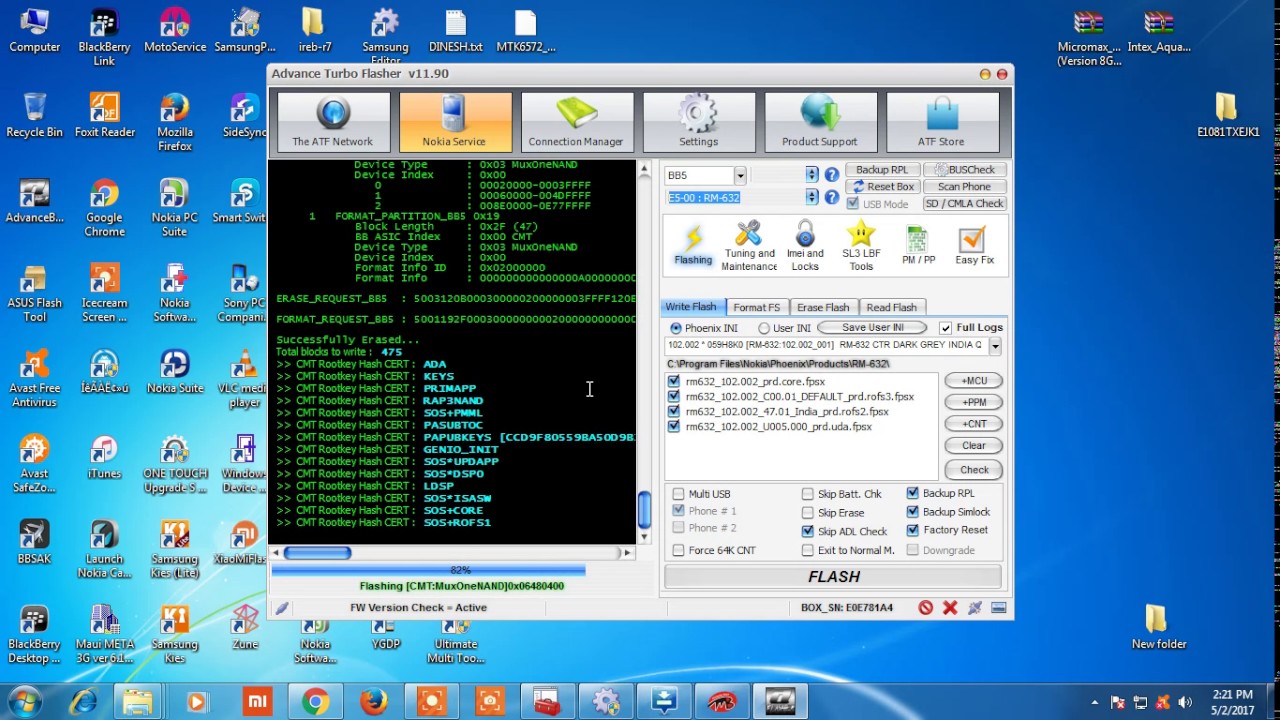Open the E5-00 : RM-632 model selector arrows
The height and width of the screenshot is (720, 1280).
811,197
